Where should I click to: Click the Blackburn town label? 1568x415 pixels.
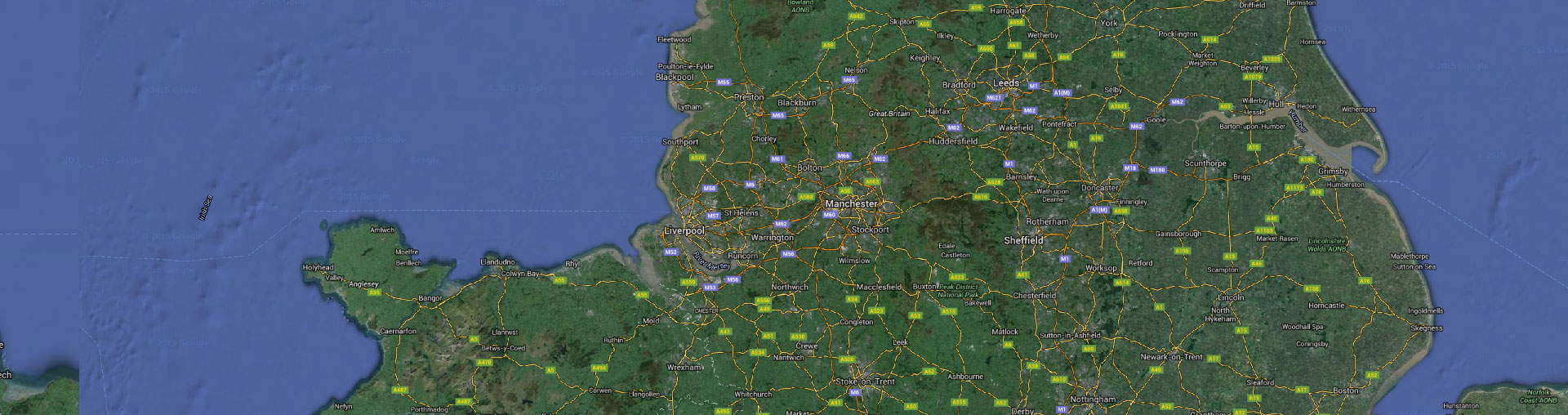tap(796, 103)
